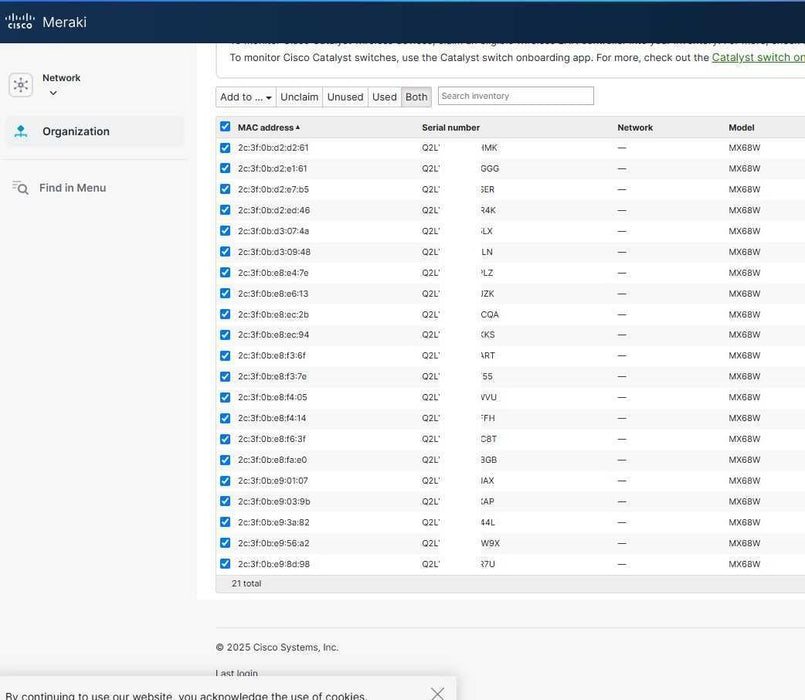The height and width of the screenshot is (700, 805).
Task: Filter inventory by Unused
Action: tap(345, 97)
